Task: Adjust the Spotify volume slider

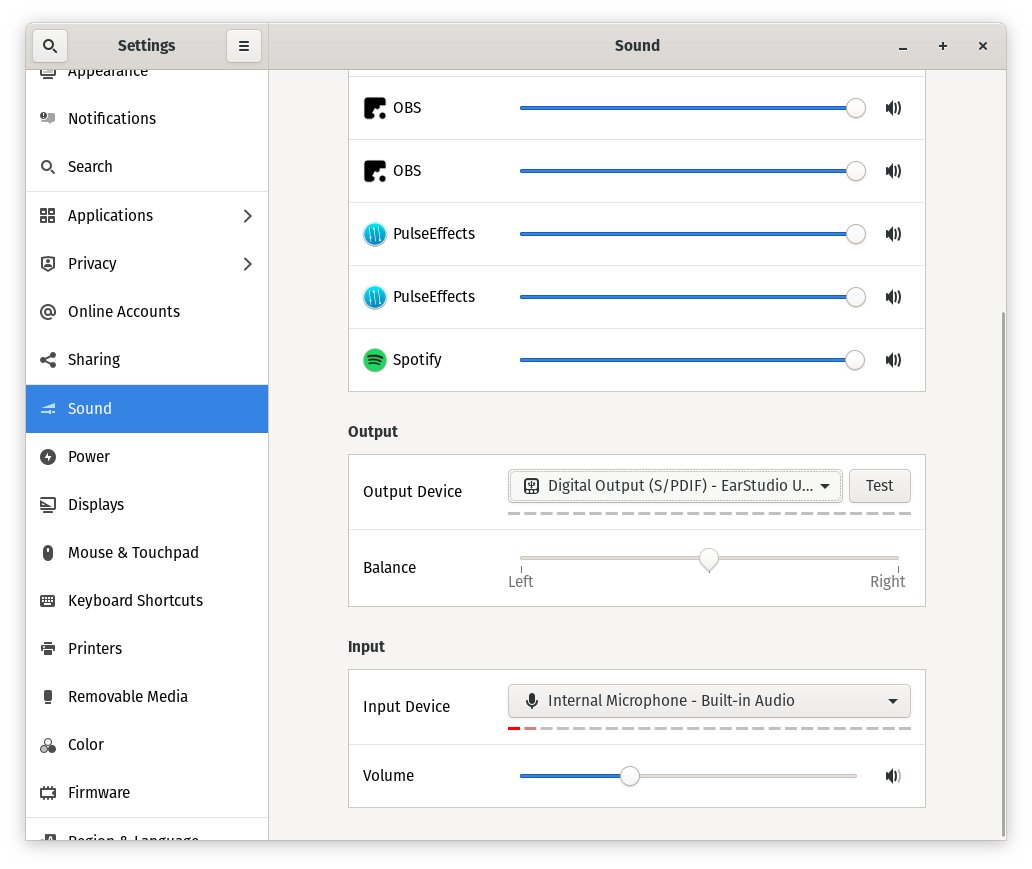Action: [x=692, y=359]
